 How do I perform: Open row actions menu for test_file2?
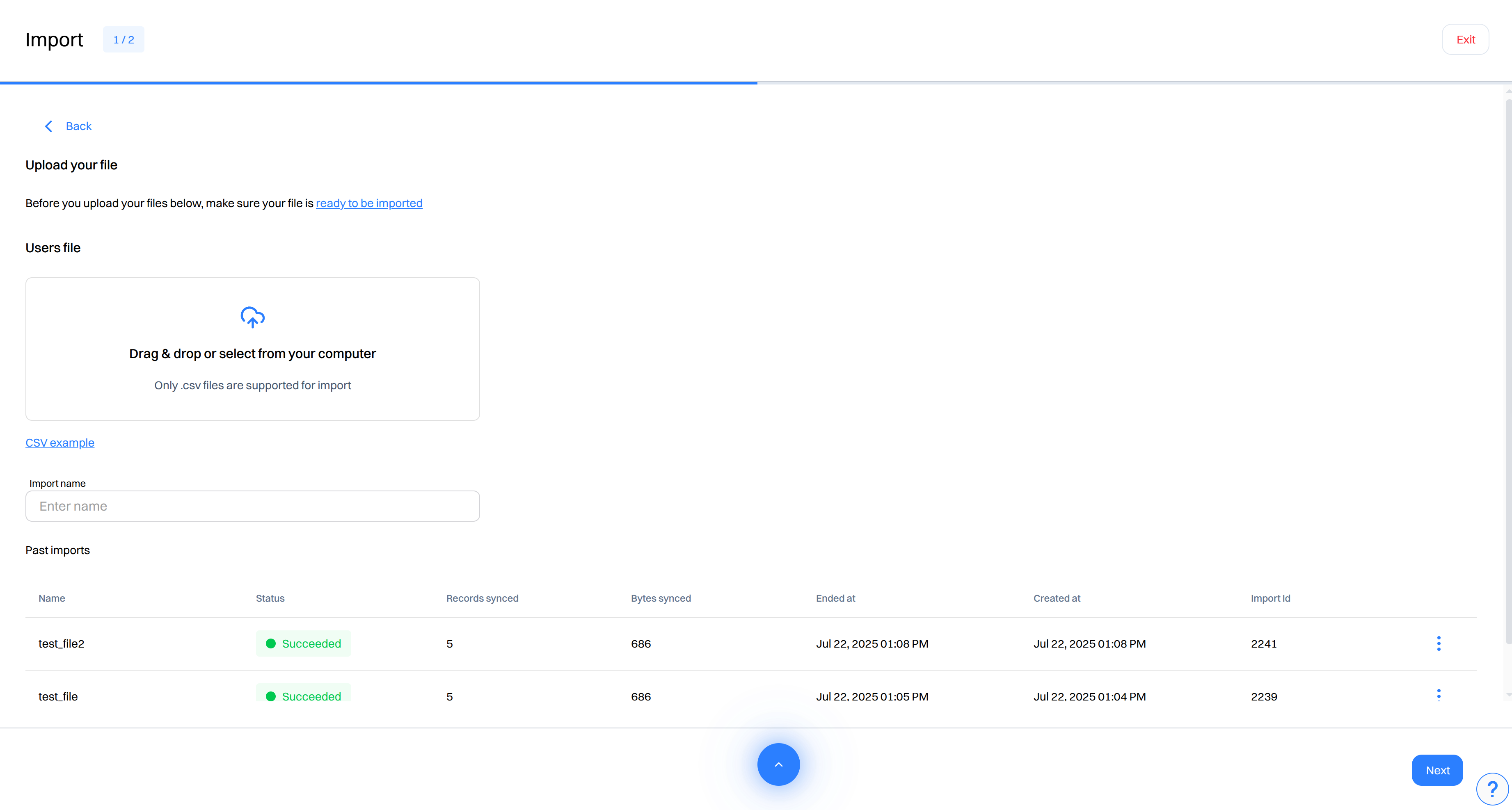pos(1439,643)
